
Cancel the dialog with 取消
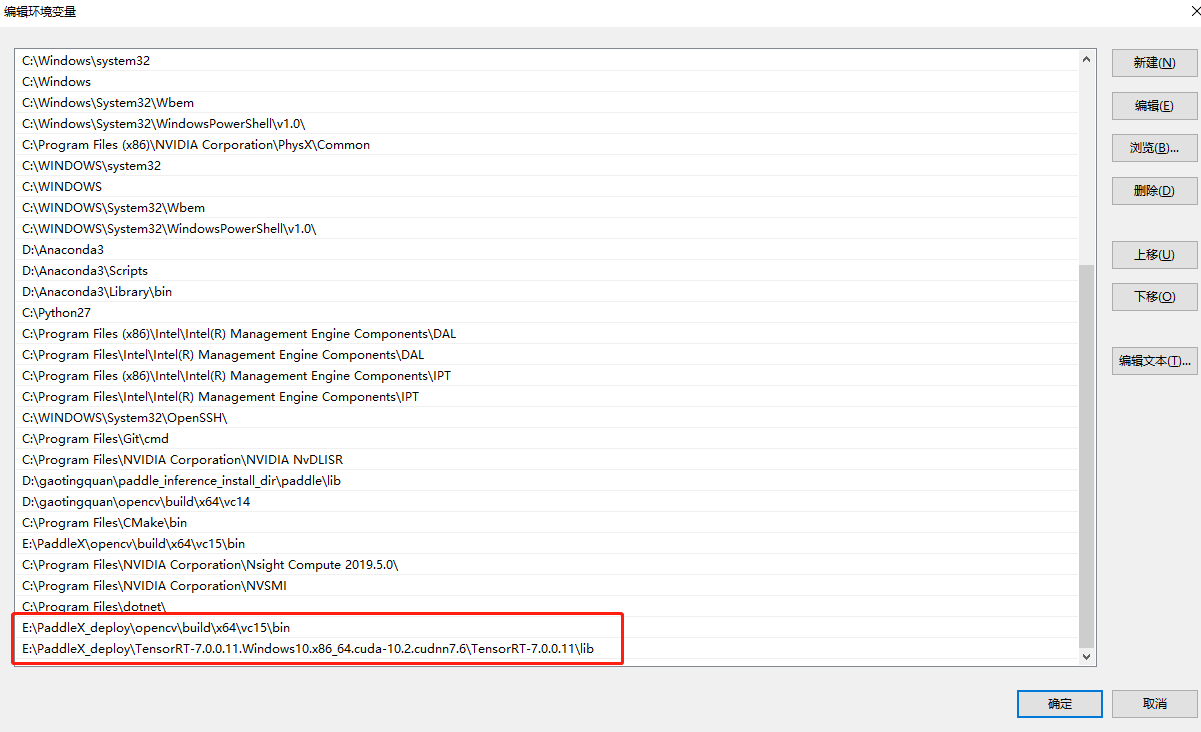click(x=1153, y=704)
